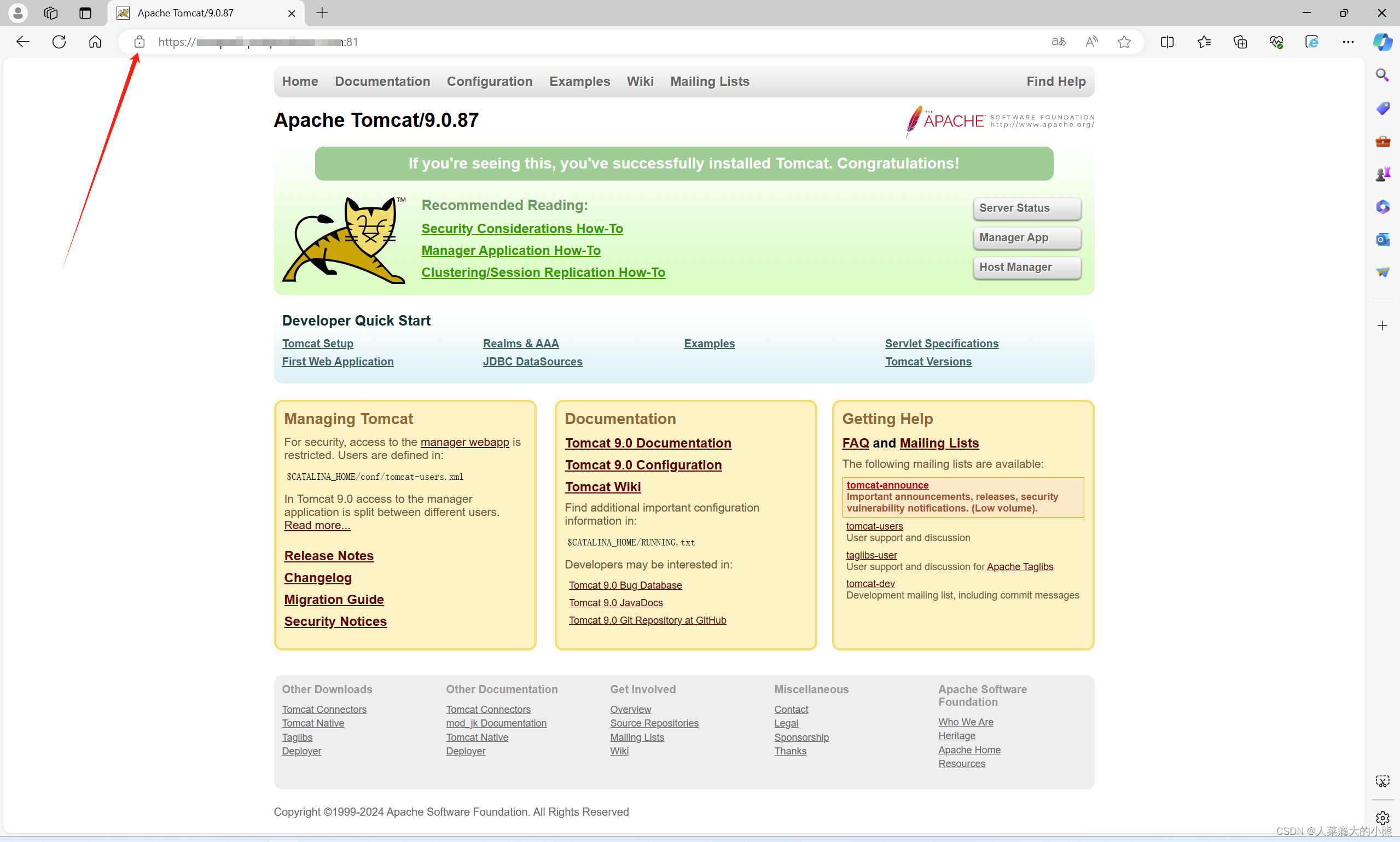This screenshot has height=842, width=1400.
Task: Open Copilot icon in toolbar
Action: tap(1382, 42)
